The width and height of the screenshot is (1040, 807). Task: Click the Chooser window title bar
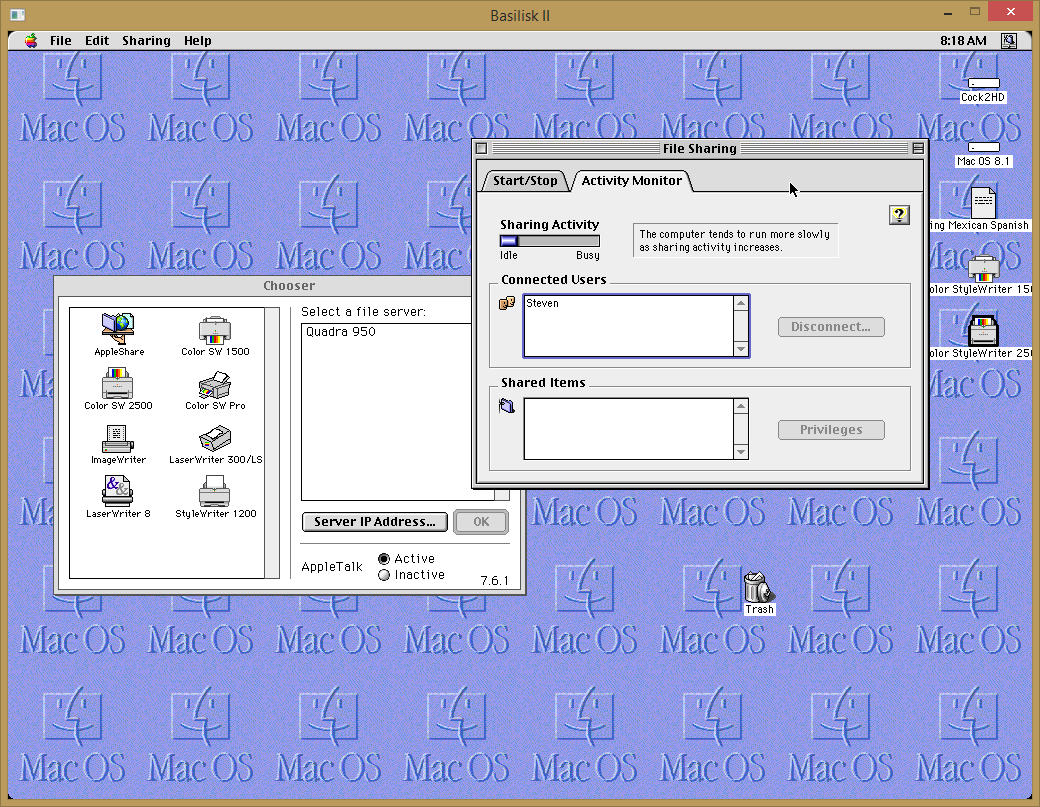click(289, 286)
